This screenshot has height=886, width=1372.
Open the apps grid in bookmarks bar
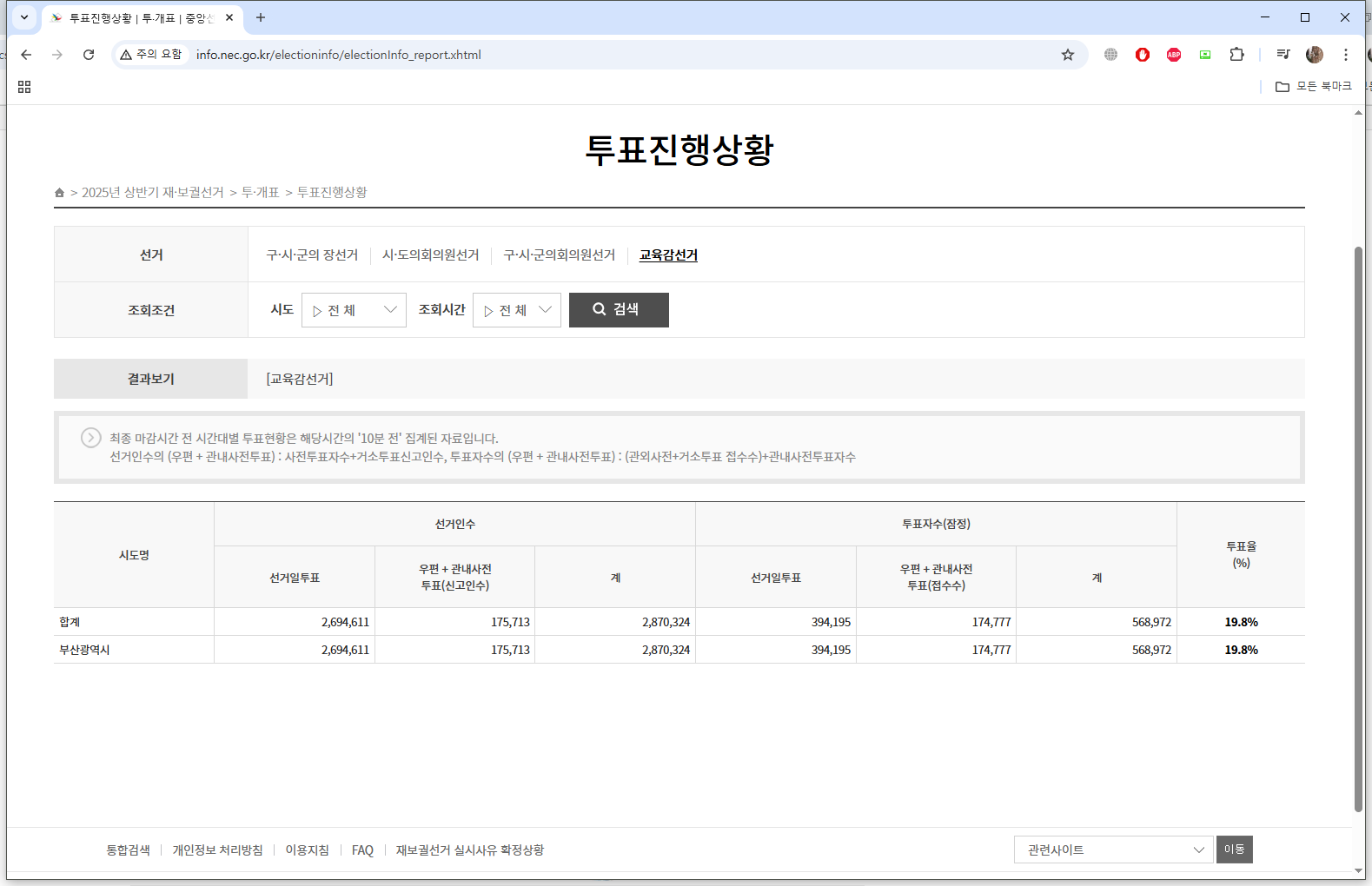click(x=24, y=87)
